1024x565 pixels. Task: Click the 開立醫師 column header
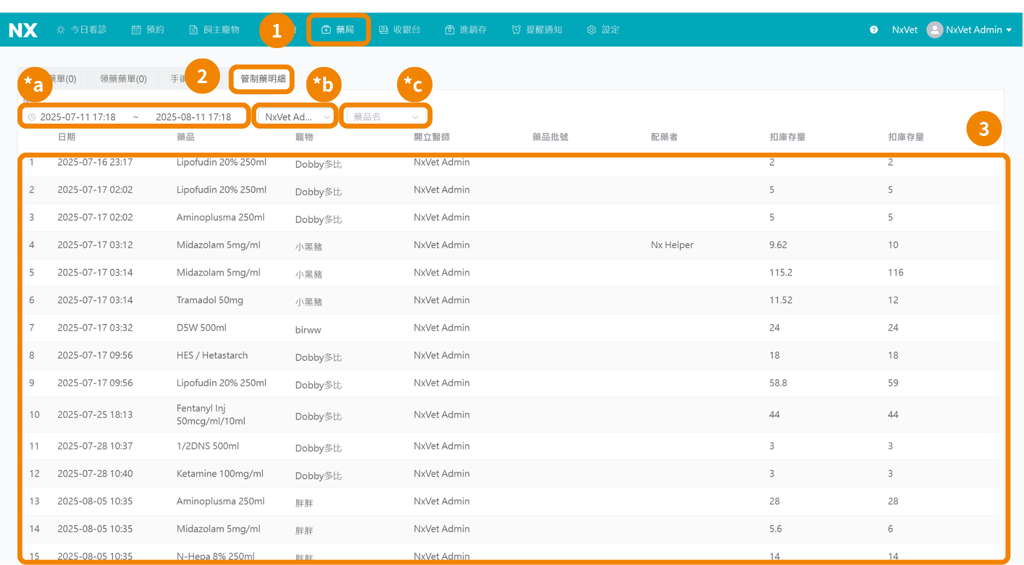click(x=432, y=137)
